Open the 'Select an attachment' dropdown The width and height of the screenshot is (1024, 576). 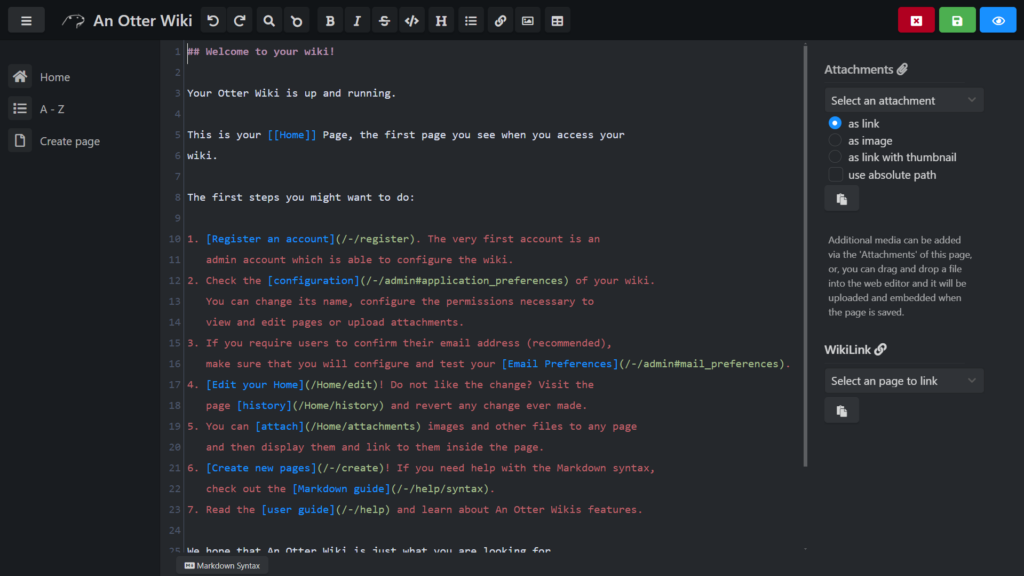(x=904, y=101)
